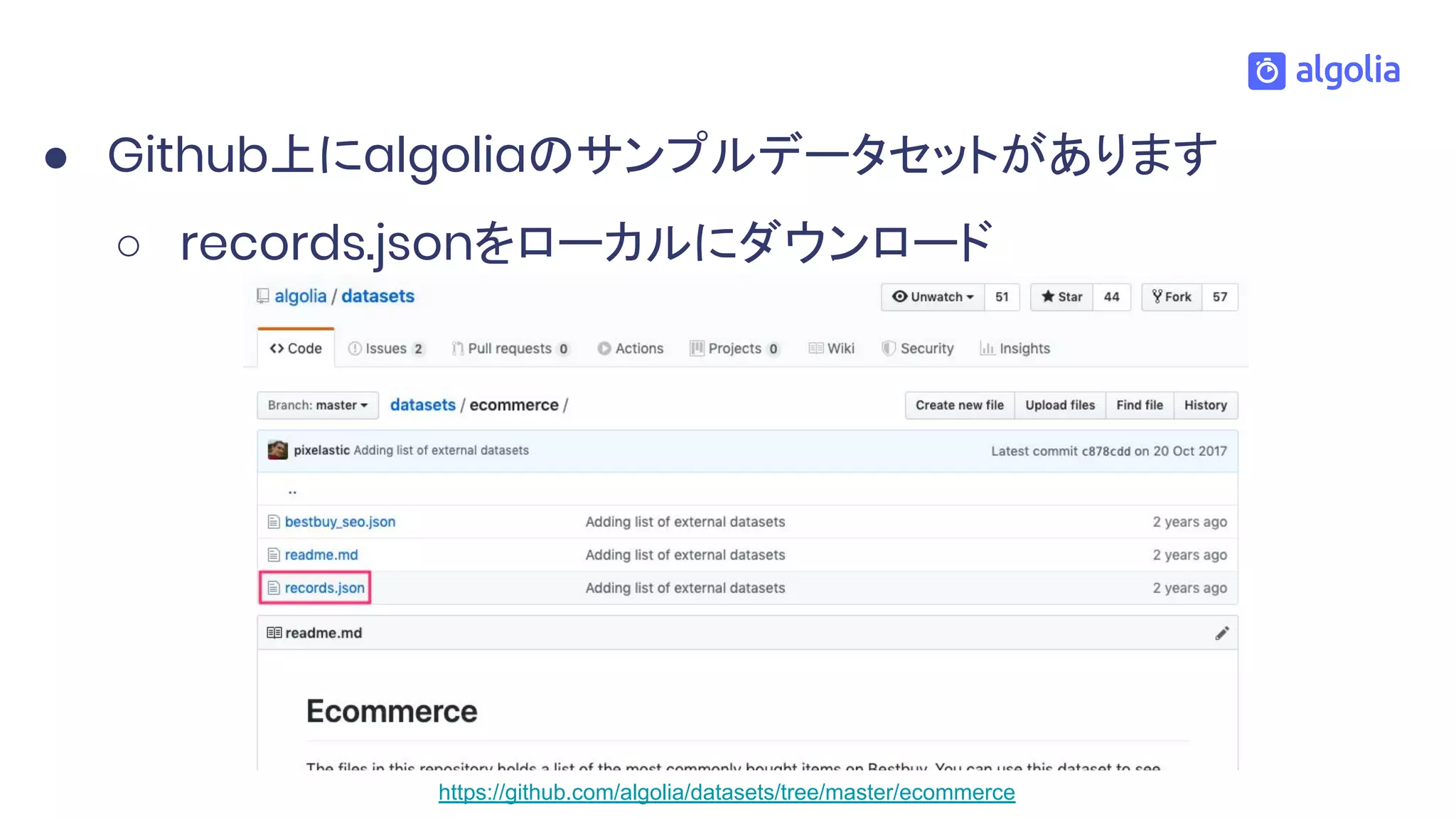Open the bestbuy_seo.json file
The width and height of the screenshot is (1456, 819).
pyautogui.click(x=340, y=522)
